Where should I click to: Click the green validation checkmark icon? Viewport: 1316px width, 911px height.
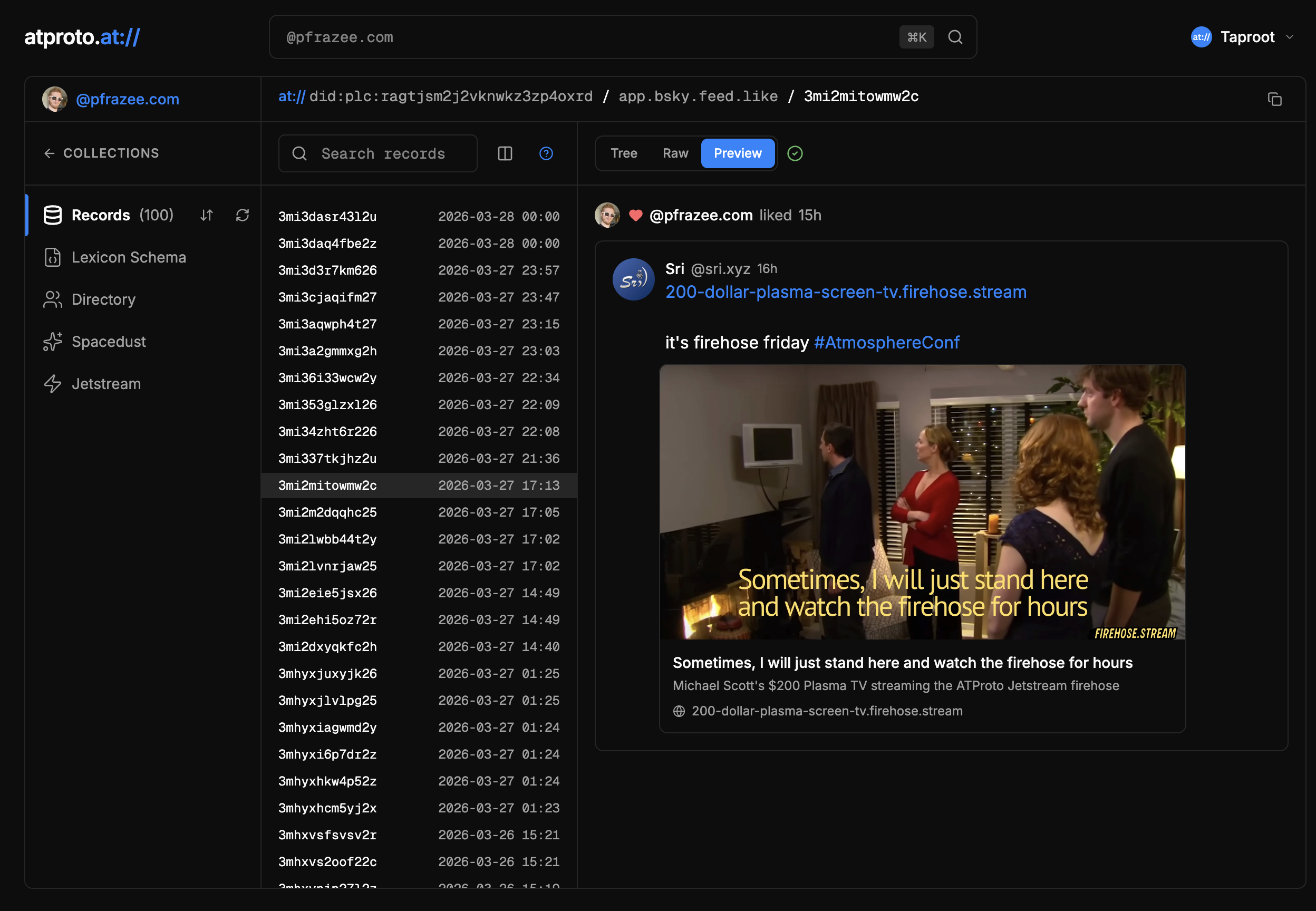coord(795,153)
